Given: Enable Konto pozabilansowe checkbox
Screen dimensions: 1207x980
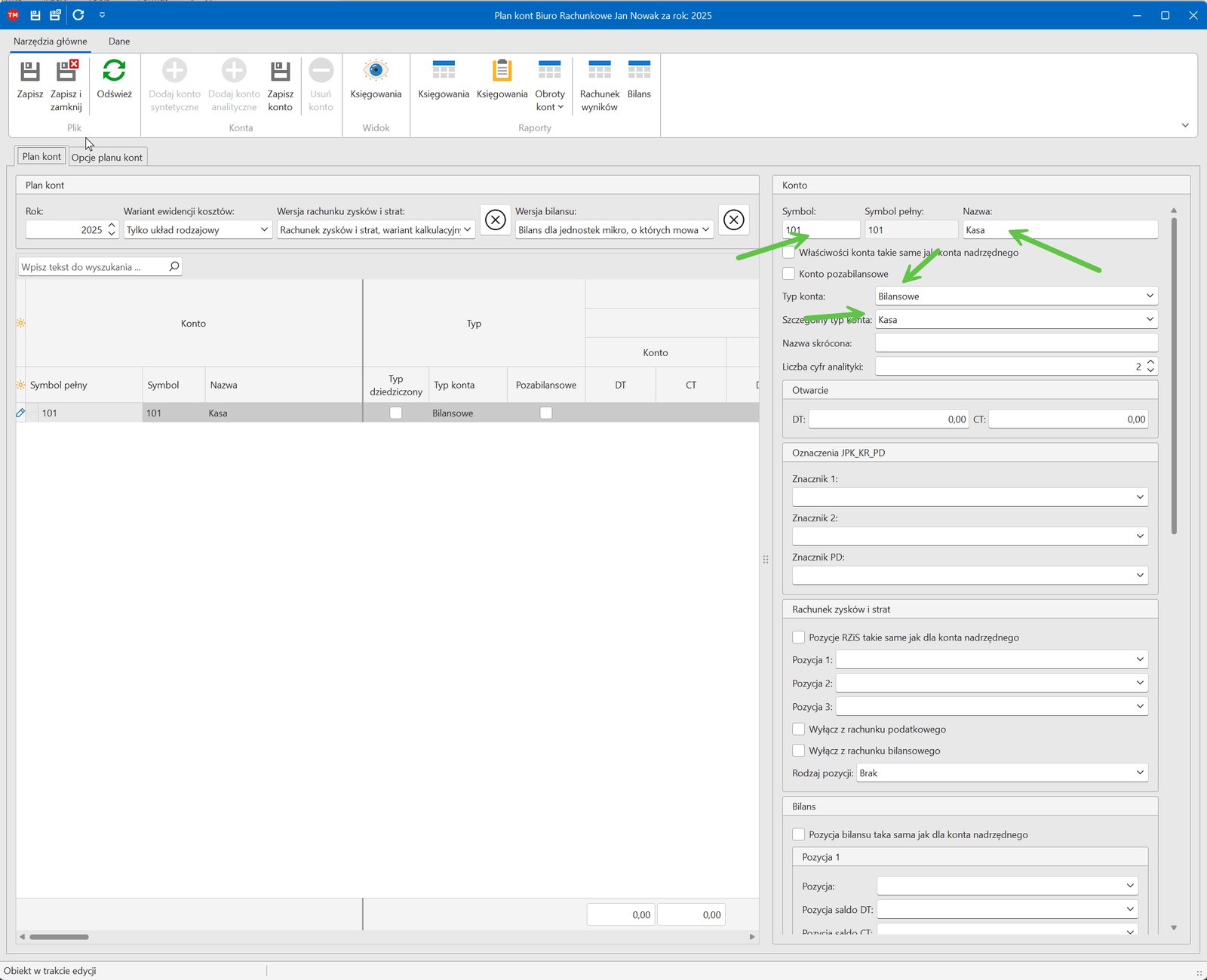Looking at the screenshot, I should tap(789, 274).
